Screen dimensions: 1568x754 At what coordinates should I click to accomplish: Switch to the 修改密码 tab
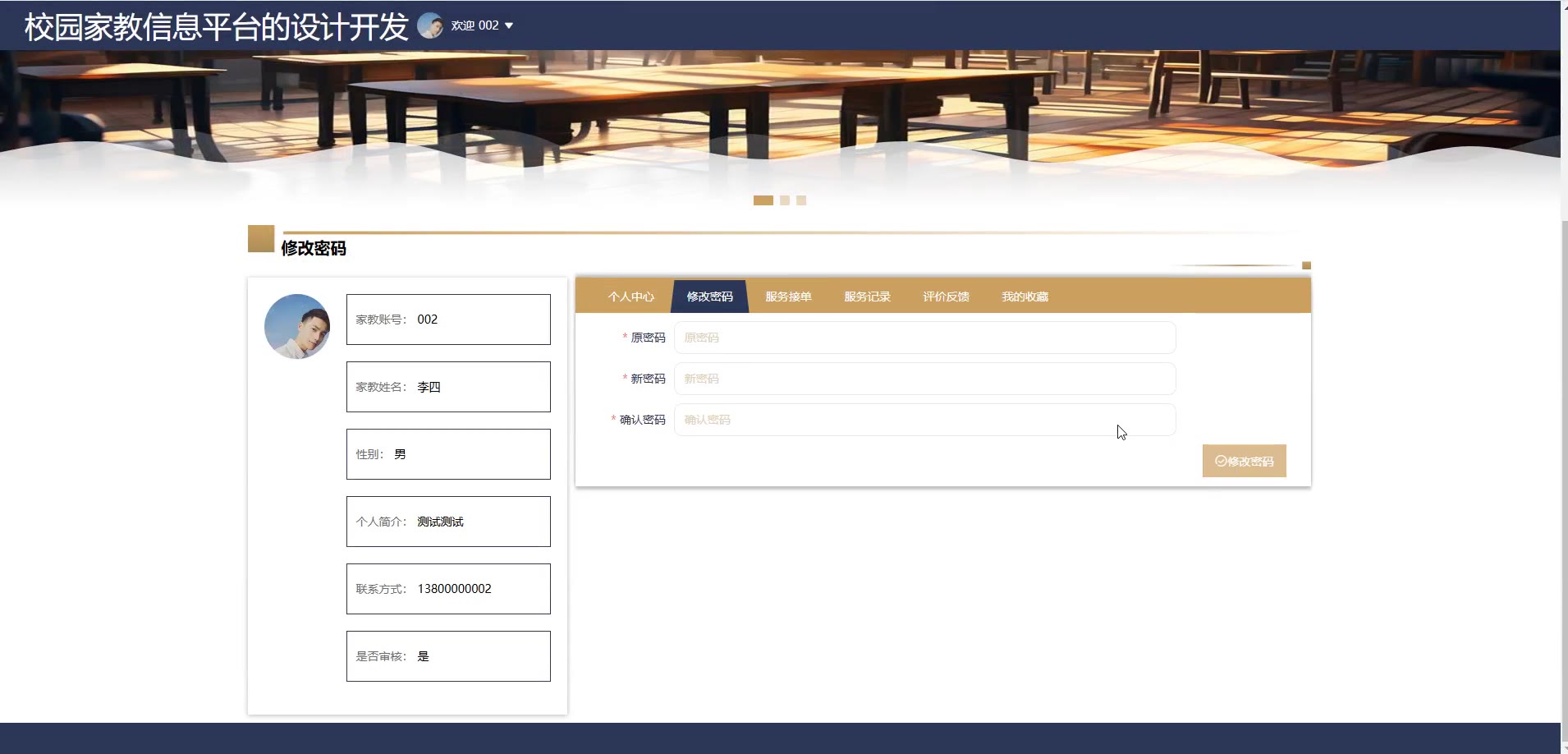(710, 297)
